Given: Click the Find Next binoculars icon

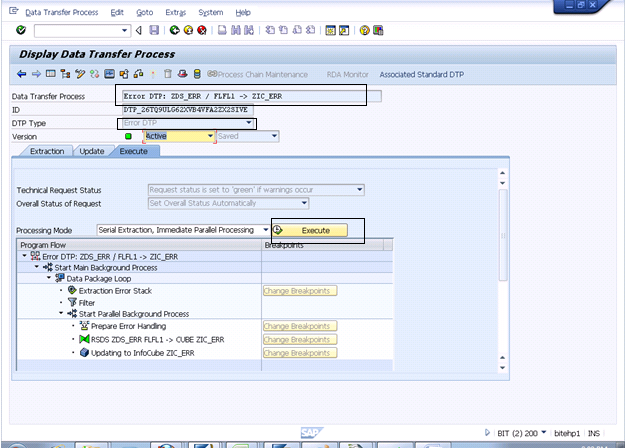Looking at the screenshot, I should point(249,30).
